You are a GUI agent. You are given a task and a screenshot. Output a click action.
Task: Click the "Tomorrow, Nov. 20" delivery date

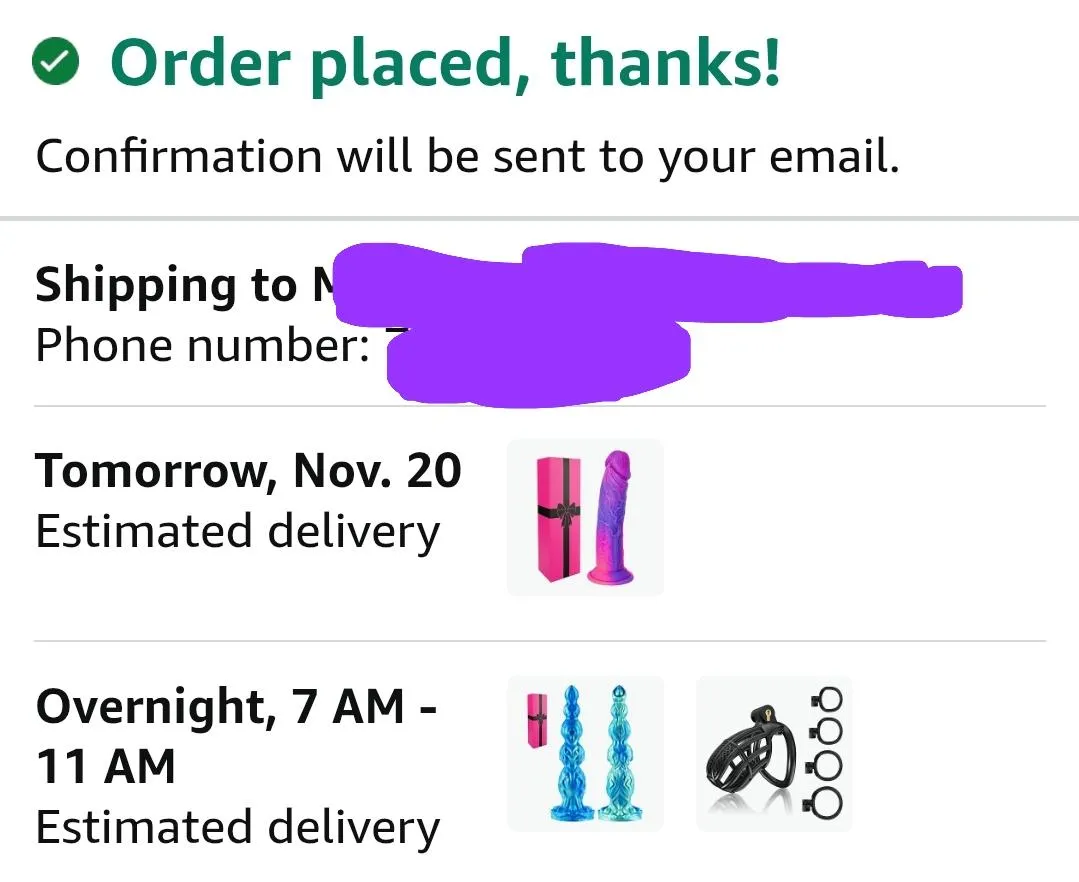248,470
